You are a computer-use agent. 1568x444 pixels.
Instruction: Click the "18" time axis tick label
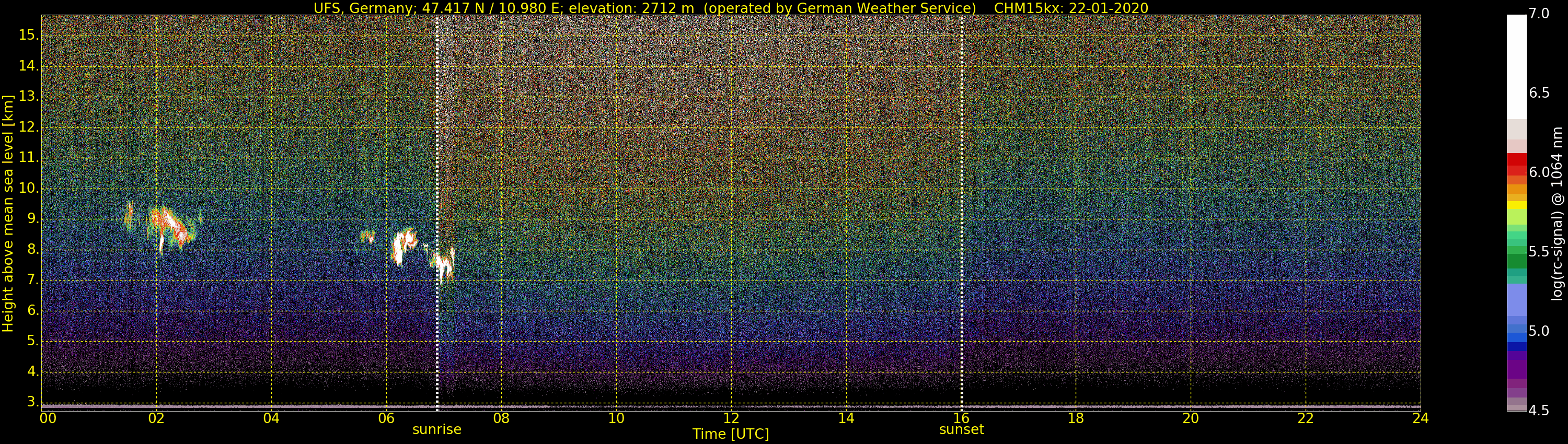(x=1076, y=418)
